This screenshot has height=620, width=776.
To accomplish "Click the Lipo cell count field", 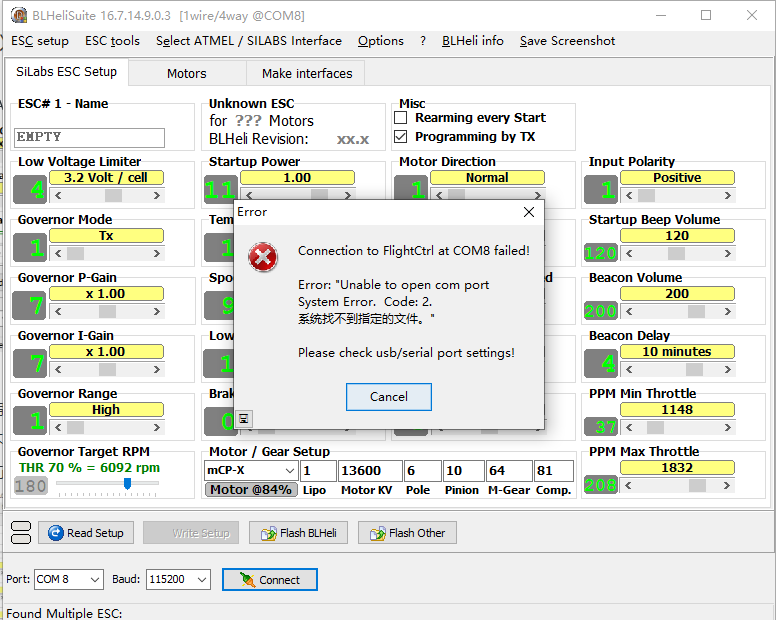I will (x=318, y=471).
